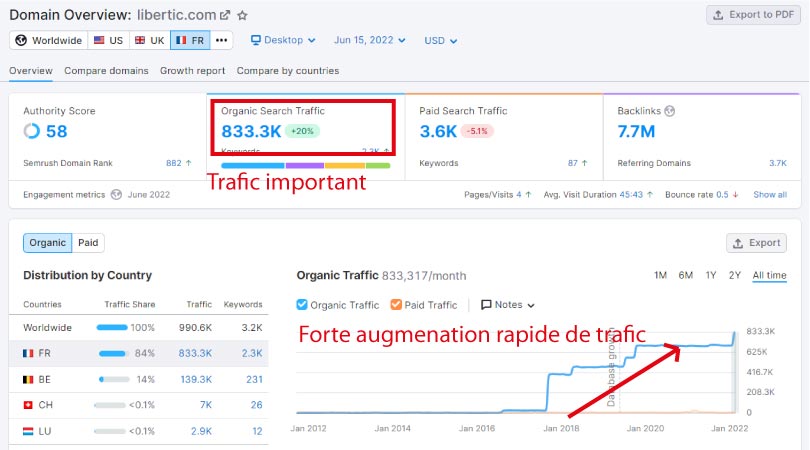
Task: Click the FR flag in country table row
Action: [x=28, y=353]
